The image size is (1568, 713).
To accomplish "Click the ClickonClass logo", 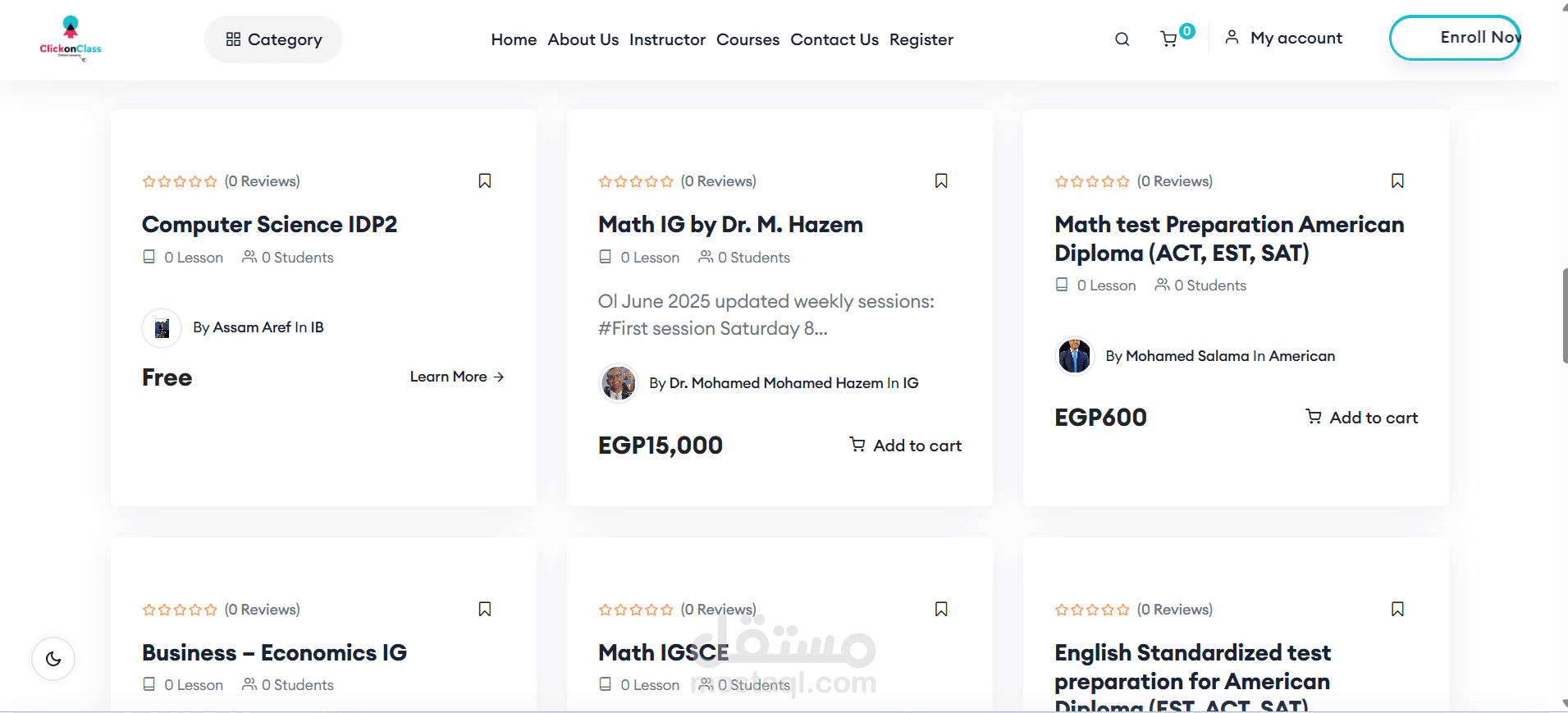I will pyautogui.click(x=71, y=39).
